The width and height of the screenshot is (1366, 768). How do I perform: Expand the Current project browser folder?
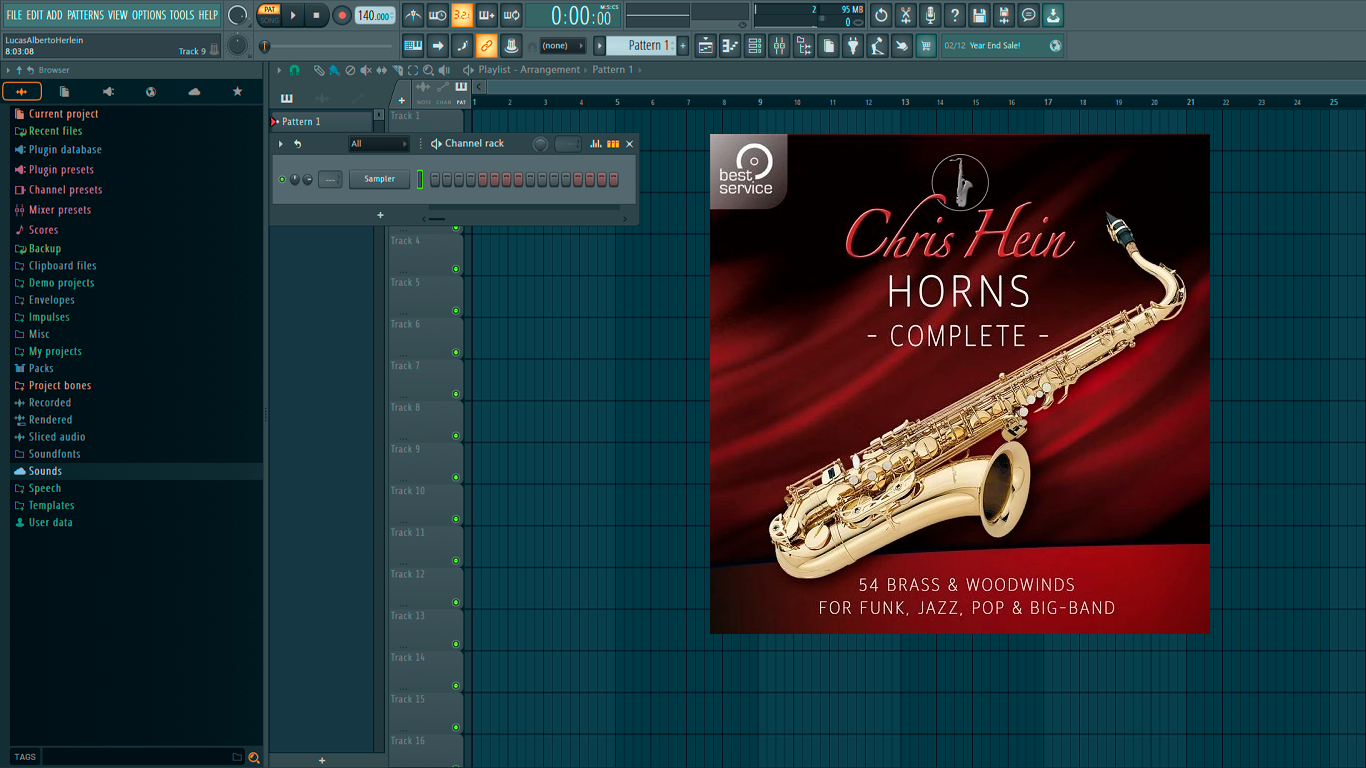coord(63,114)
